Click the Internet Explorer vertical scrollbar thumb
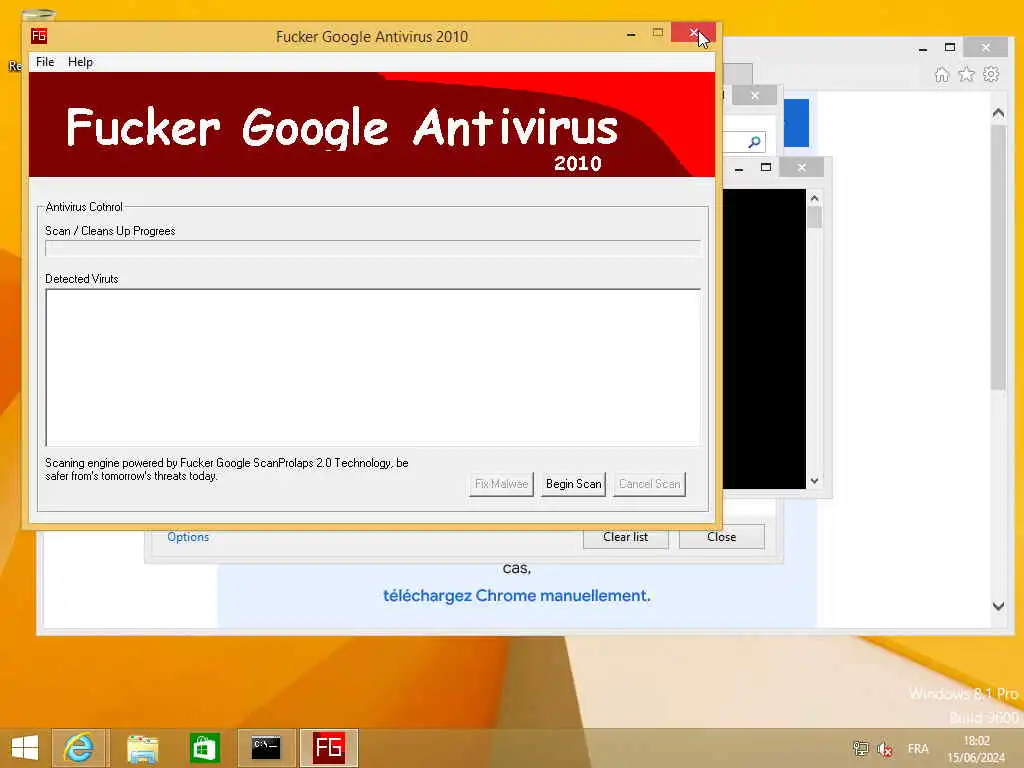This screenshot has height=768, width=1024. [999, 258]
